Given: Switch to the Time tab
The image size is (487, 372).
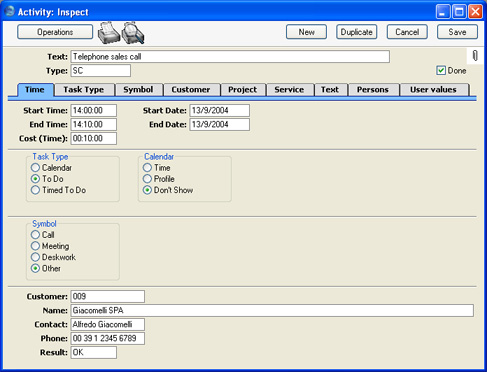Looking at the screenshot, I should point(35,90).
